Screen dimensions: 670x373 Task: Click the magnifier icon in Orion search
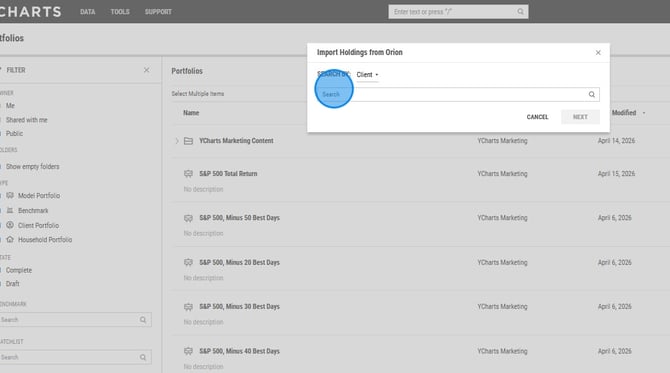click(x=591, y=94)
